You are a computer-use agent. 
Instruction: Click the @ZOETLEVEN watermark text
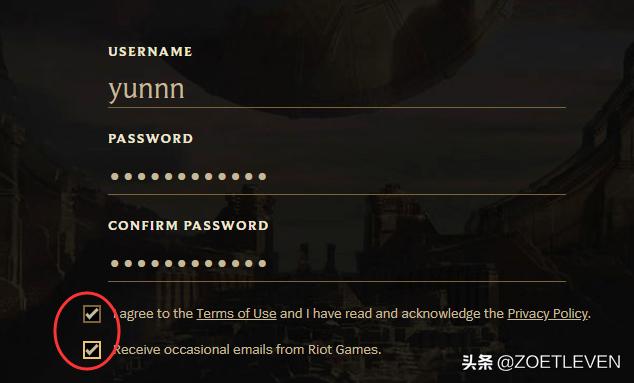[x=559, y=362]
